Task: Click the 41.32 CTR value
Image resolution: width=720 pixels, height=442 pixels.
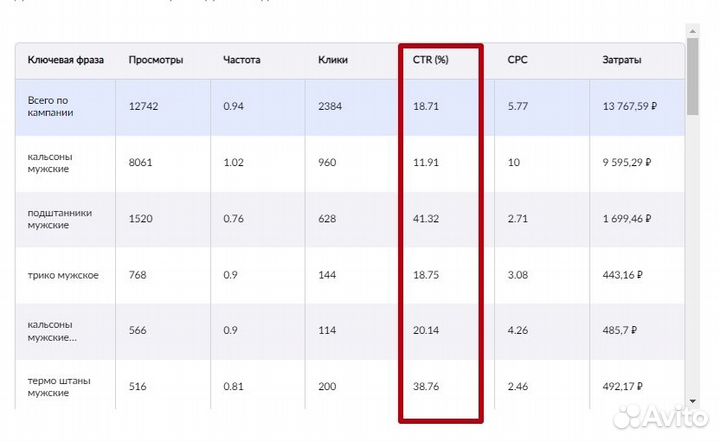Action: pyautogui.click(x=427, y=218)
